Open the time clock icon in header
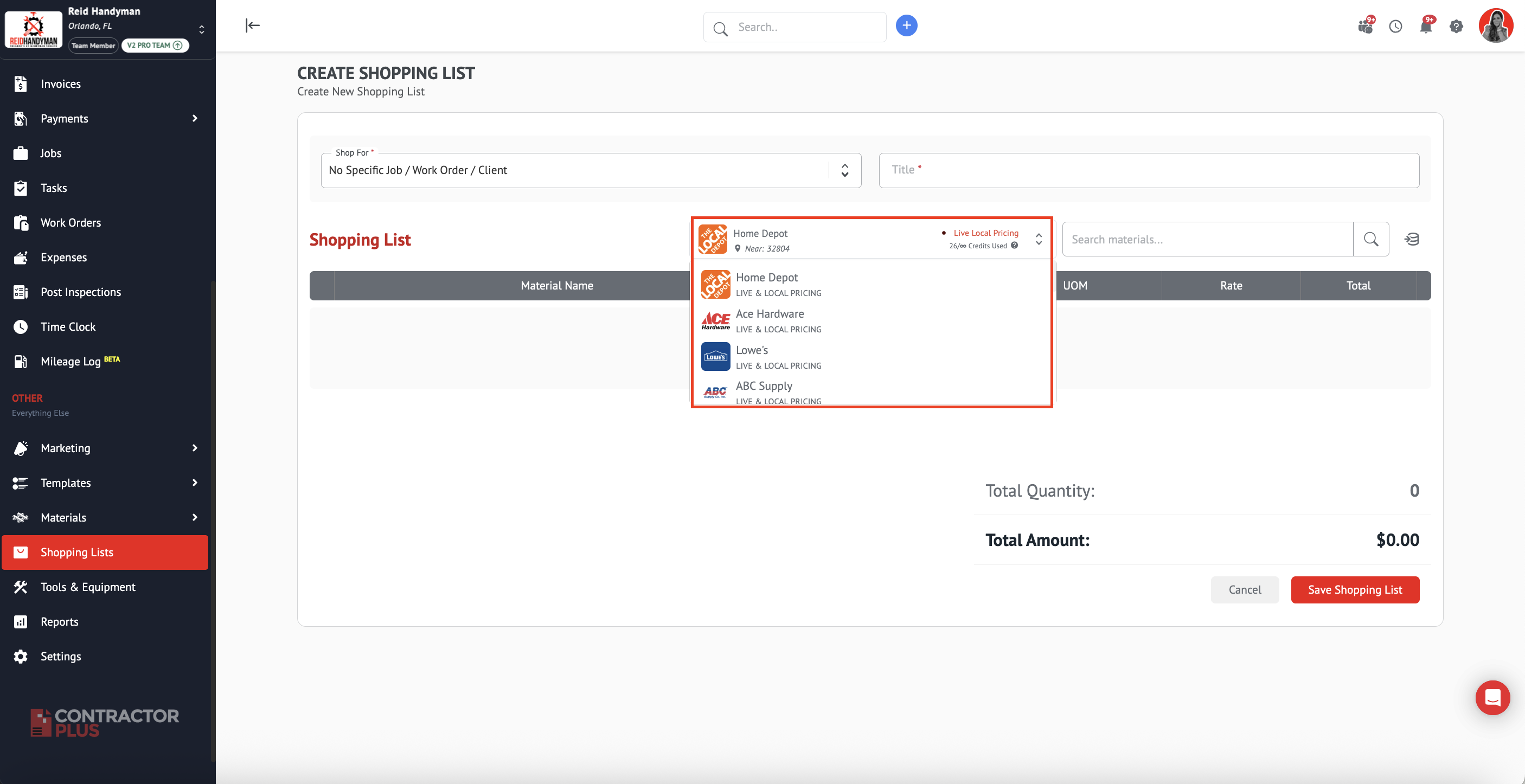 (x=1395, y=27)
